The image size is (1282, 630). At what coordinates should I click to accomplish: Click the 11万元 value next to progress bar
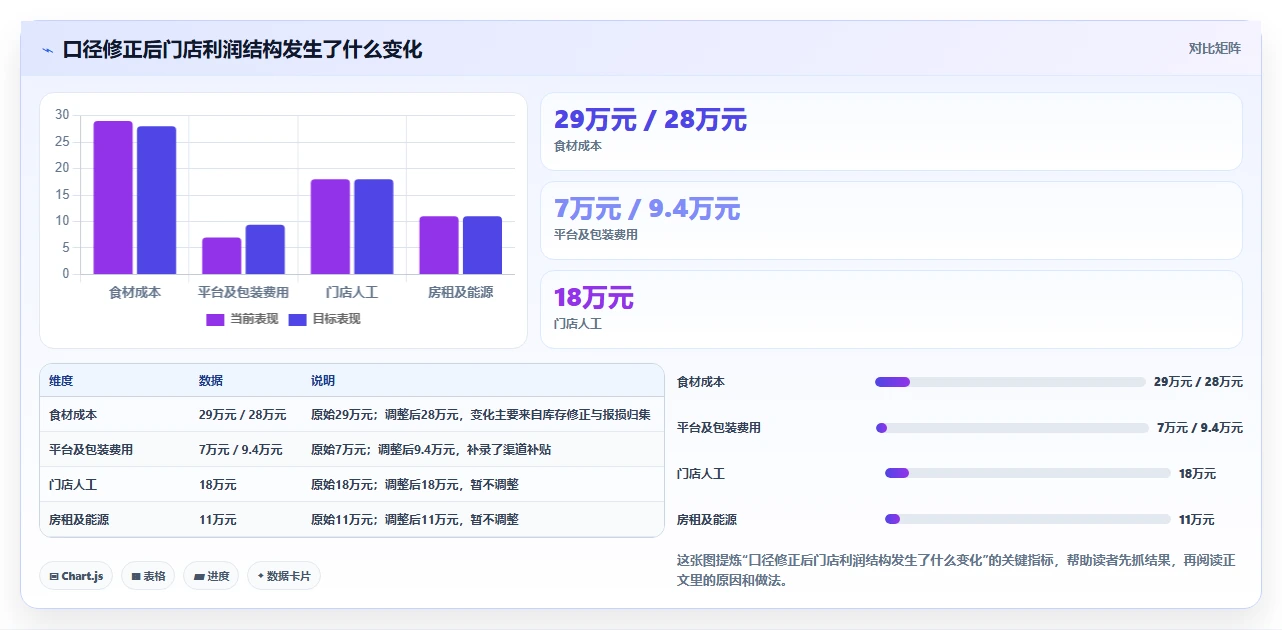point(1197,520)
